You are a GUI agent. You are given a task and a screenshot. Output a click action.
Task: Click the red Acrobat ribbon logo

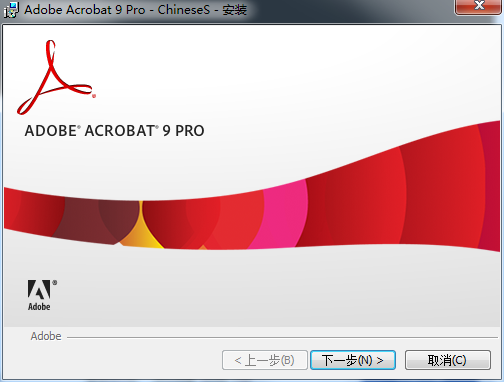(56, 77)
